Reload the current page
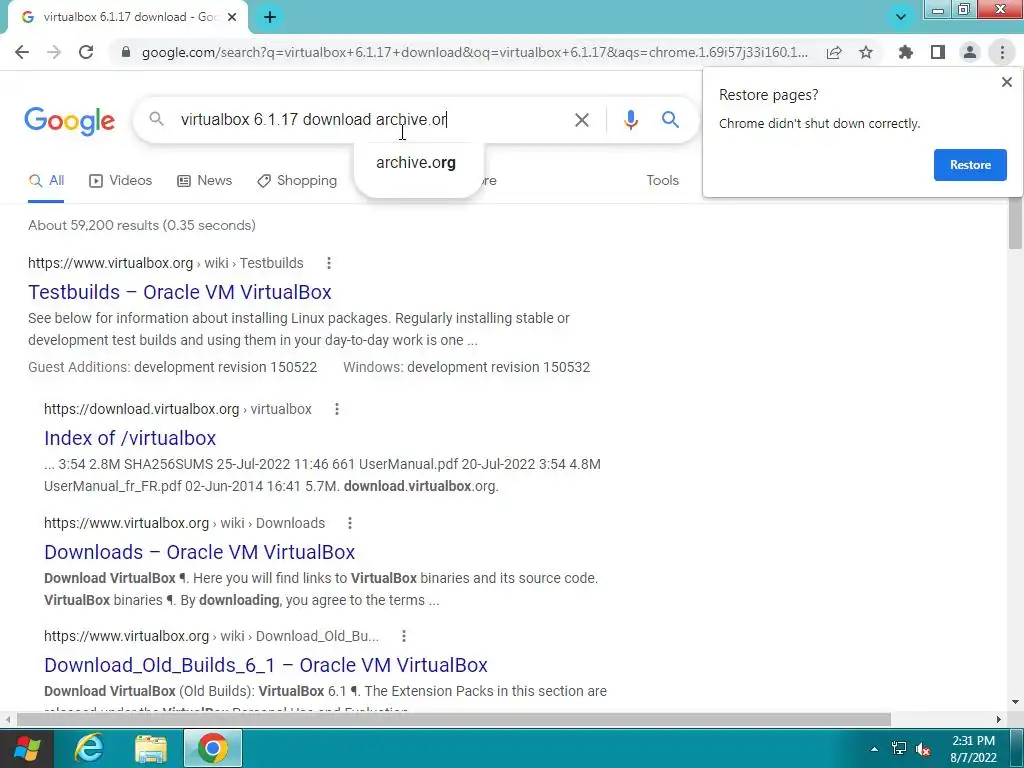Image resolution: width=1024 pixels, height=768 pixels. [86, 52]
